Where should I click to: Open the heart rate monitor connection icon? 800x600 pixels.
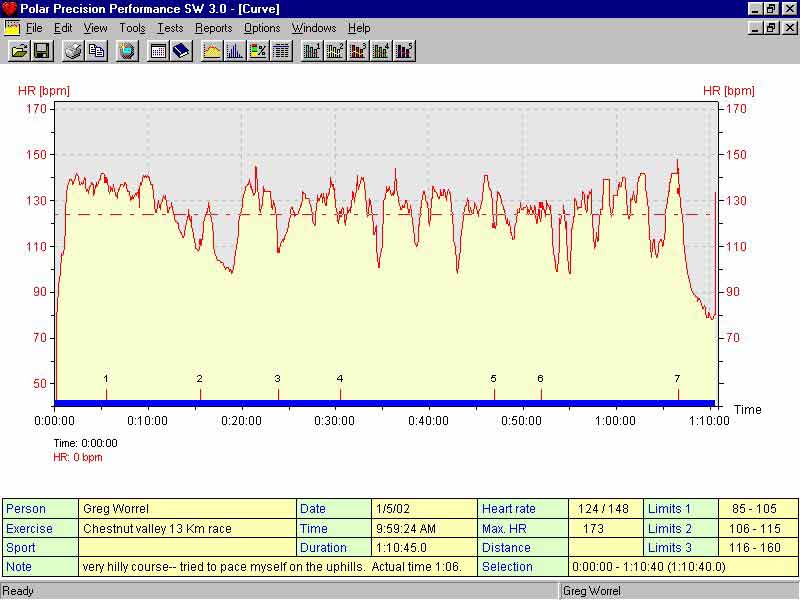pyautogui.click(x=127, y=51)
